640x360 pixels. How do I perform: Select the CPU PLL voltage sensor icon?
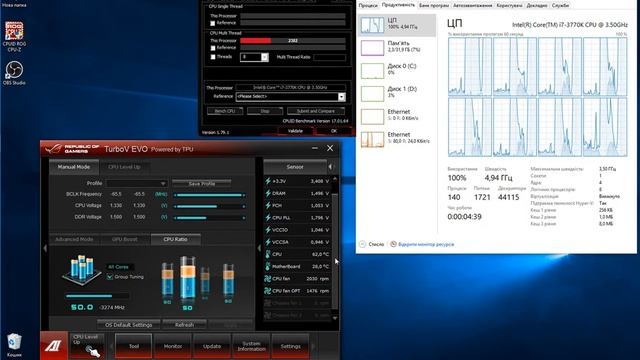pyautogui.click(x=268, y=218)
